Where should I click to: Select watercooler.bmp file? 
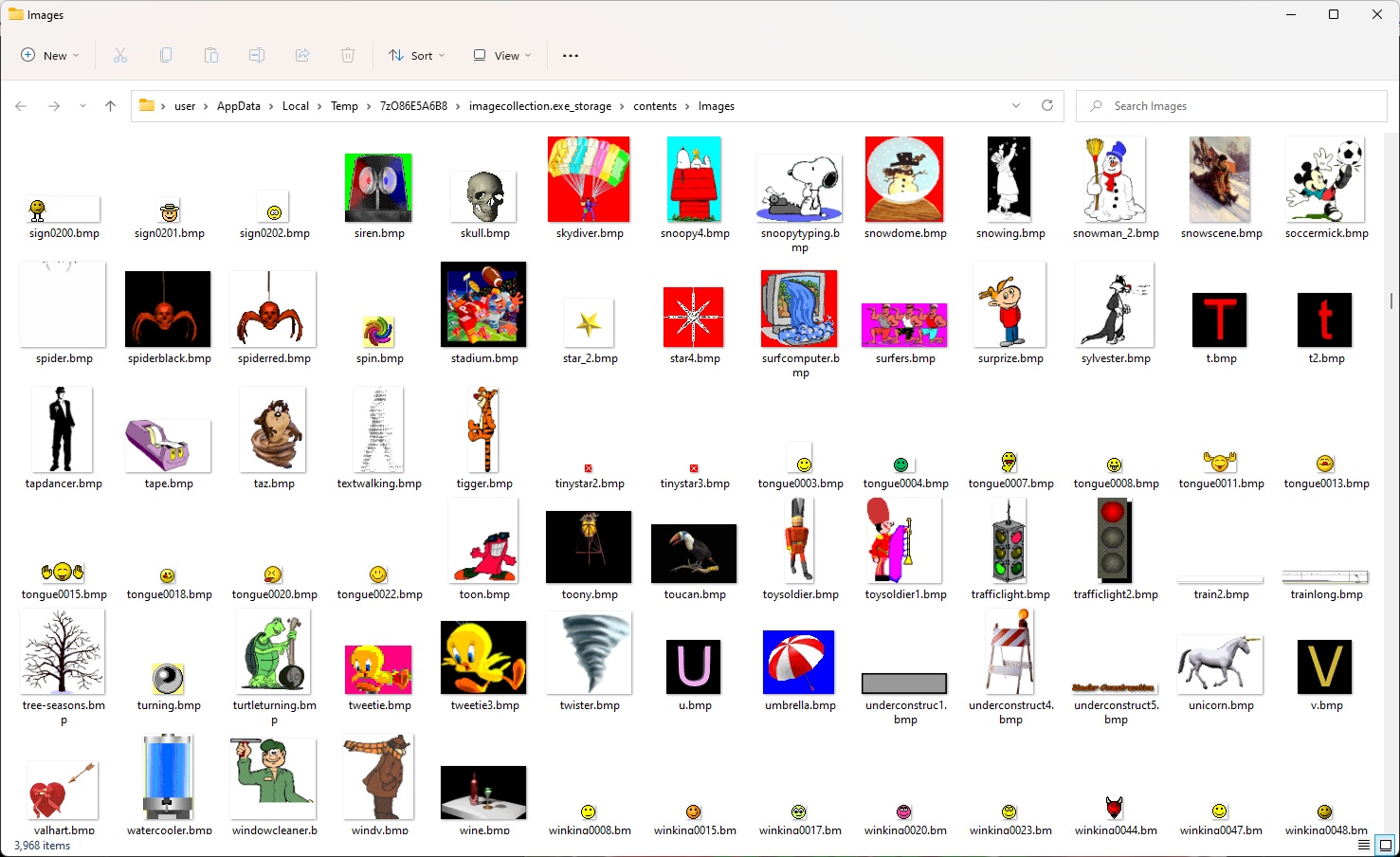(168, 776)
